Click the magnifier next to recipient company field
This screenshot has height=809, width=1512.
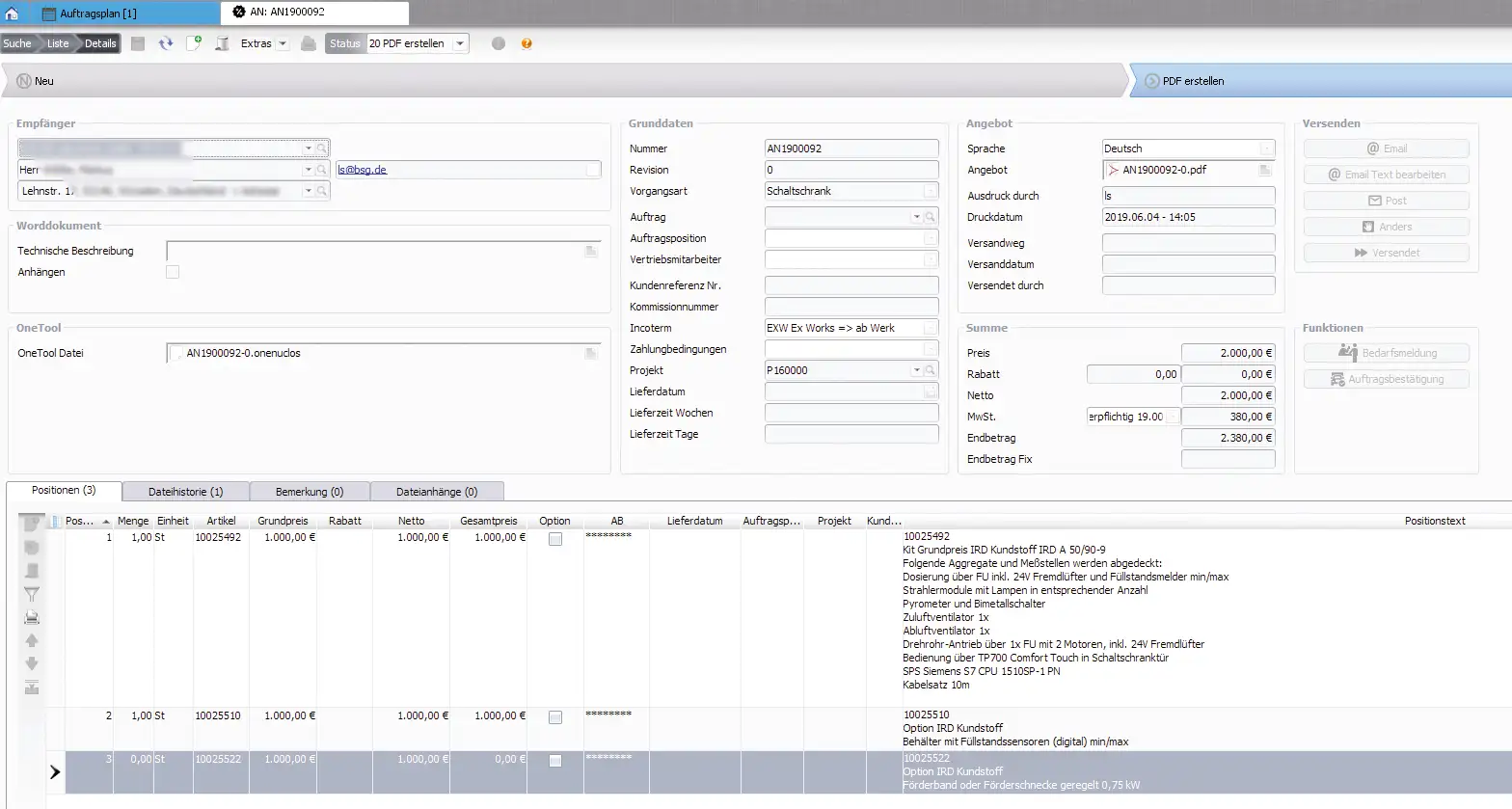[322, 148]
